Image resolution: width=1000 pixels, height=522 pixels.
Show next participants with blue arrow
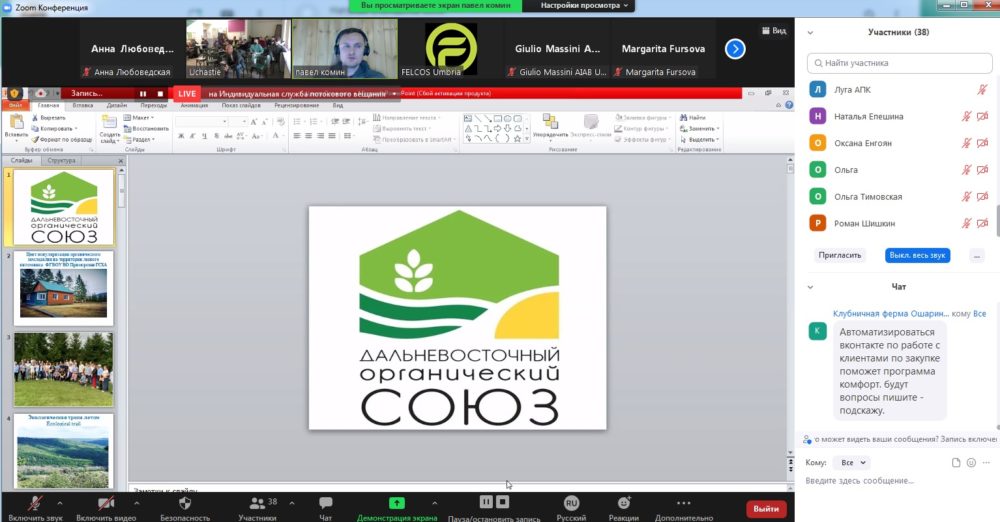[735, 49]
